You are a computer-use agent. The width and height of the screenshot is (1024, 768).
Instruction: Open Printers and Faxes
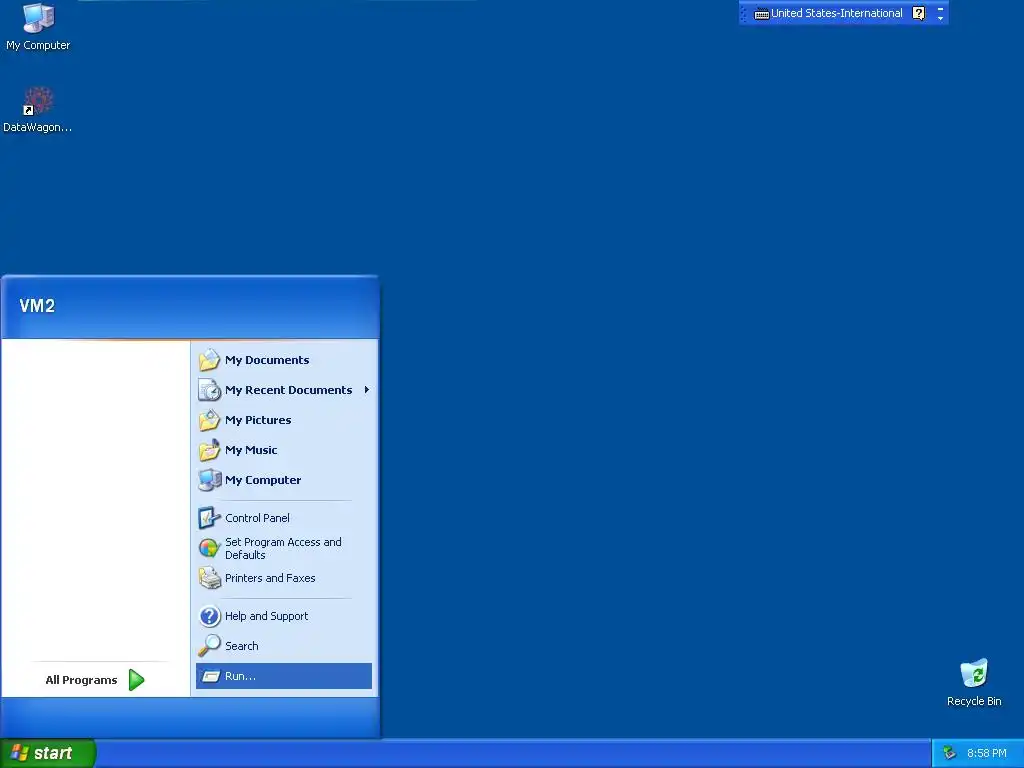[x=284, y=578]
